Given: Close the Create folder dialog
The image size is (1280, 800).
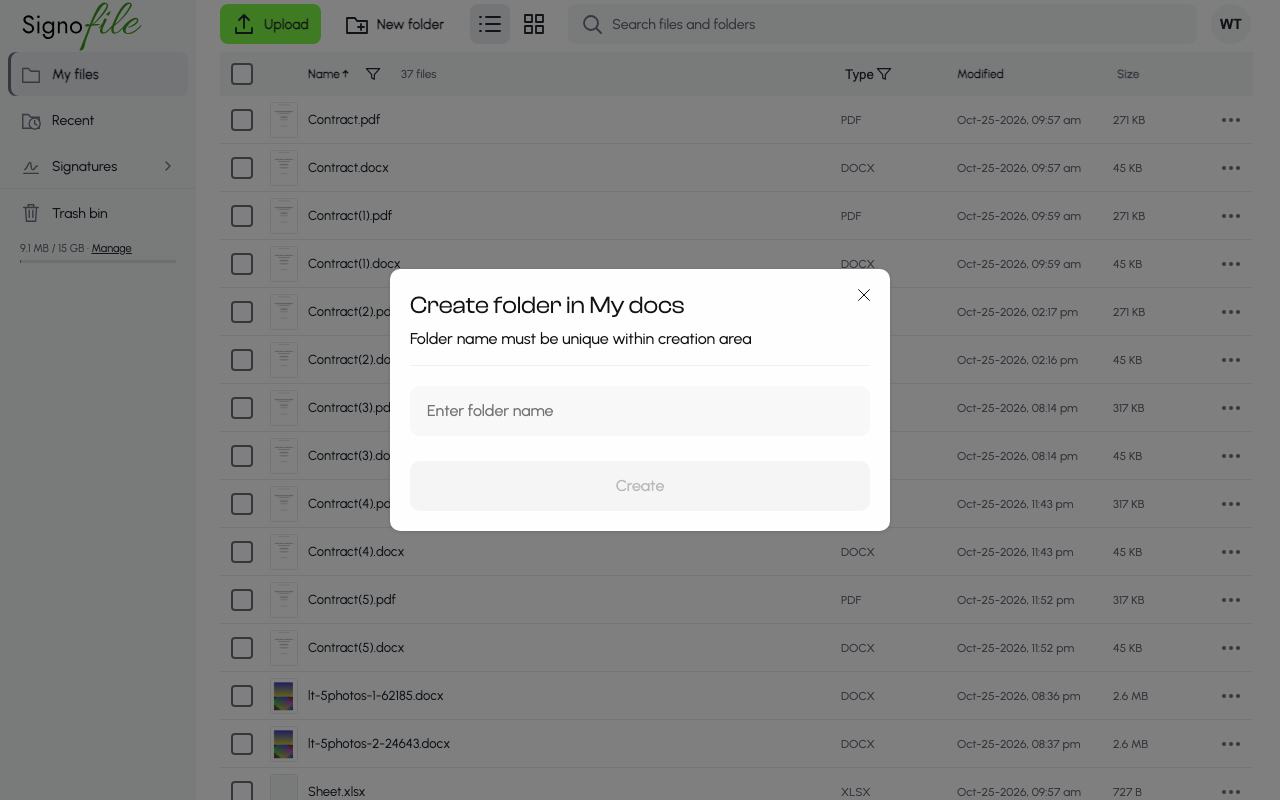Looking at the screenshot, I should 864,295.
